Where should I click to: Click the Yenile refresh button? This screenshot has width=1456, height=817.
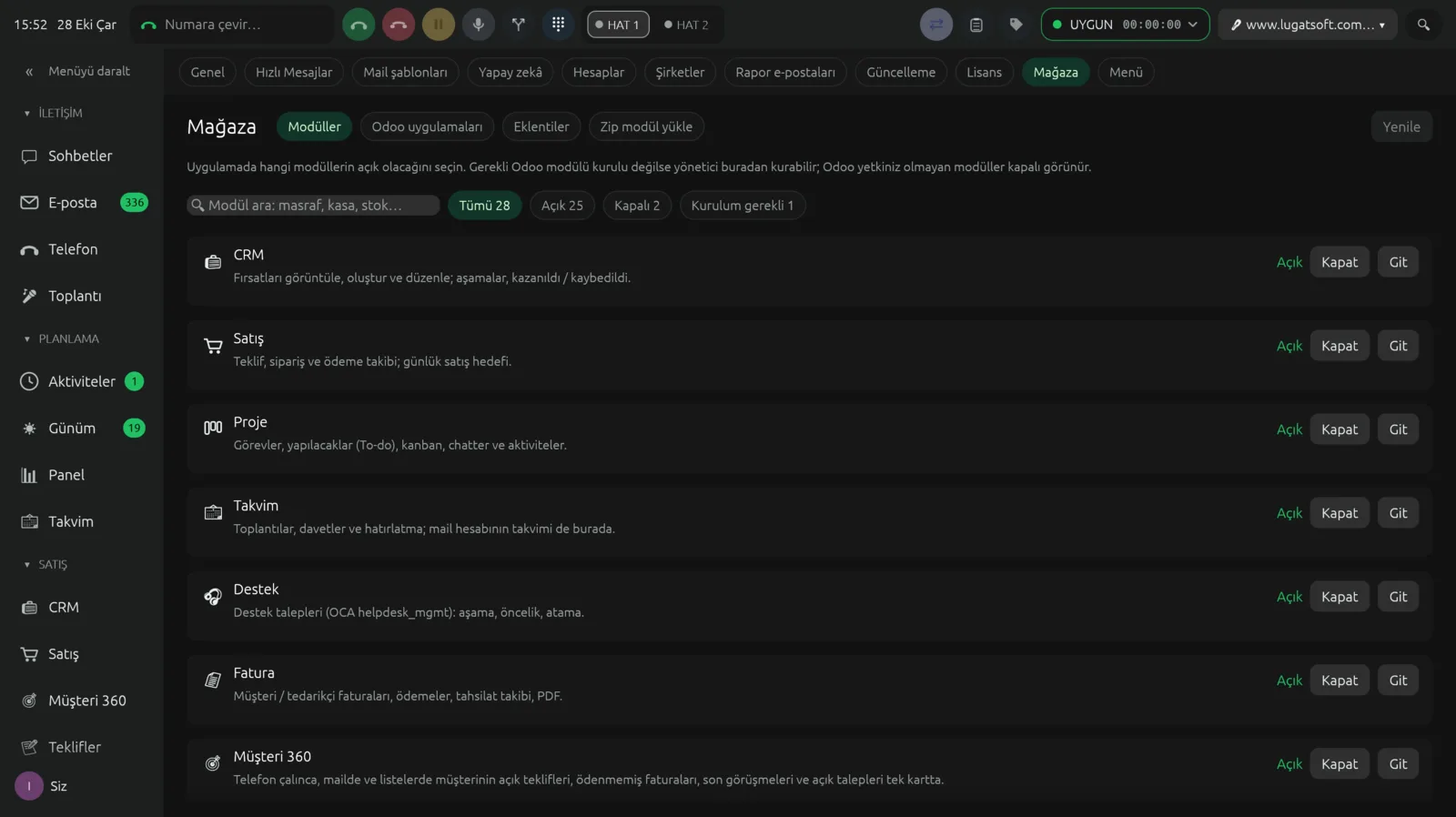tap(1401, 126)
